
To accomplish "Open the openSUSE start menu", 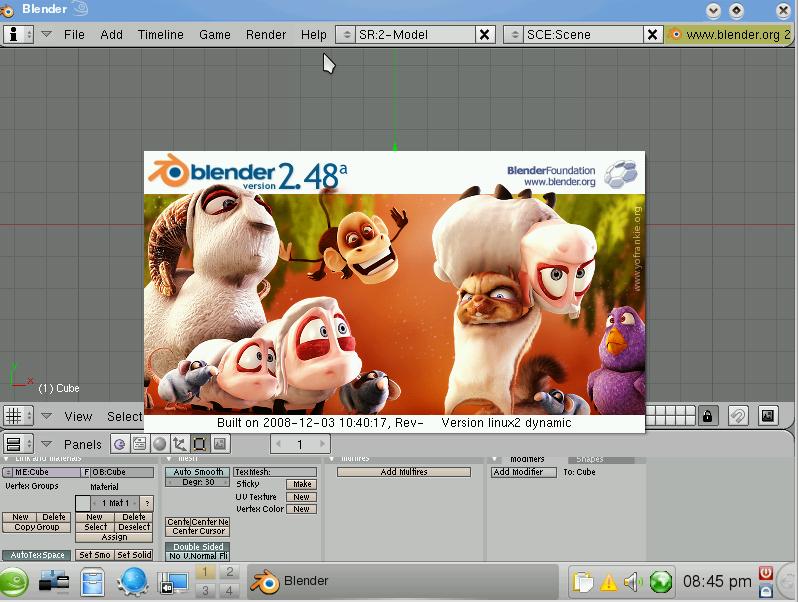I will point(14,582).
